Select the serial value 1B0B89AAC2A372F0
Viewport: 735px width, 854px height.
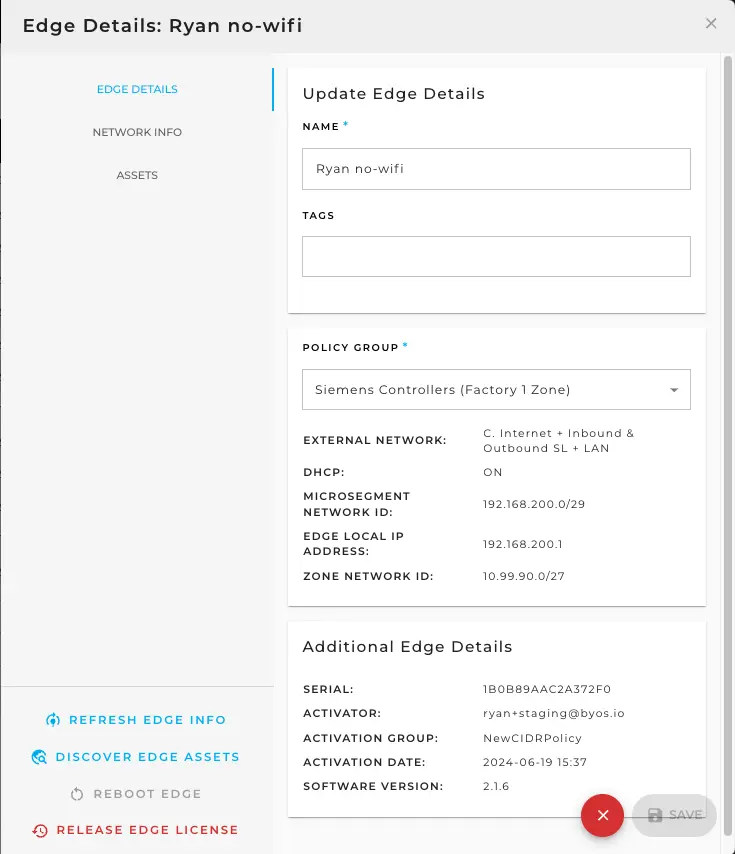547,690
